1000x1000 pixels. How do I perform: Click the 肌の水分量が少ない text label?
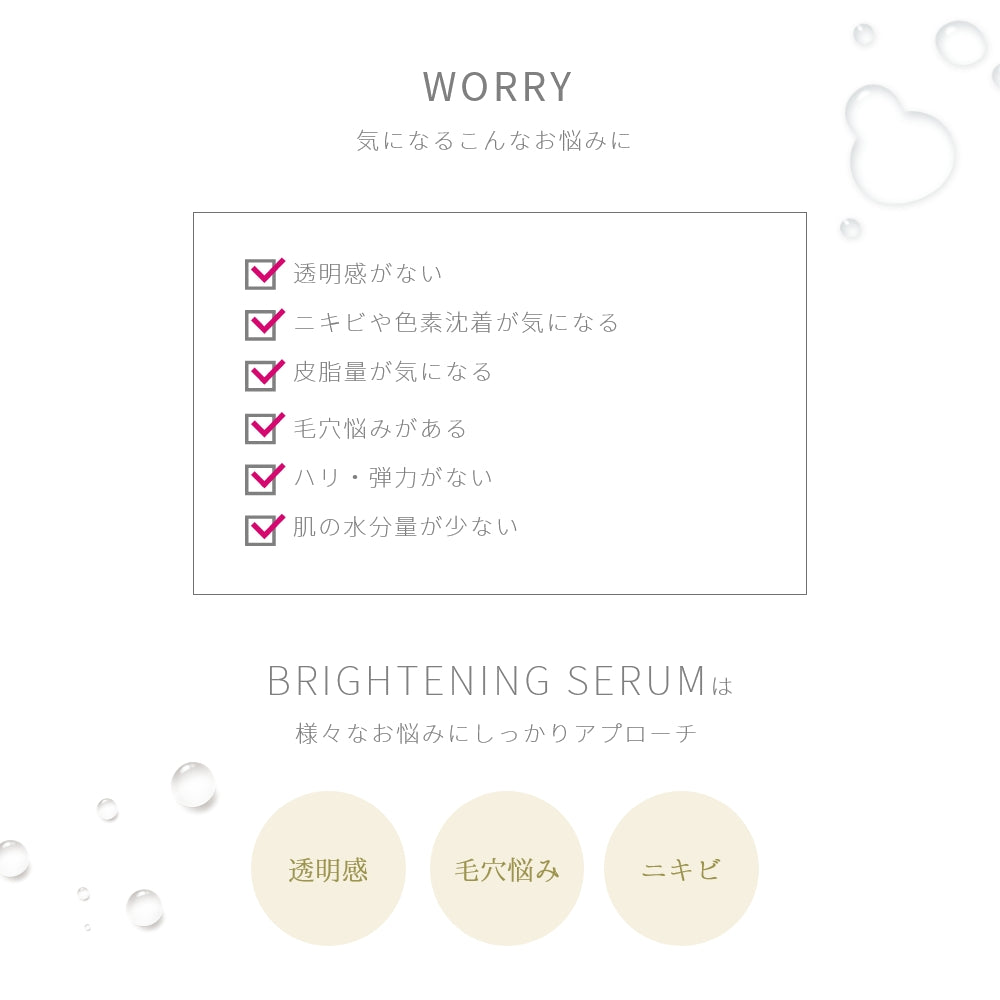click(406, 527)
